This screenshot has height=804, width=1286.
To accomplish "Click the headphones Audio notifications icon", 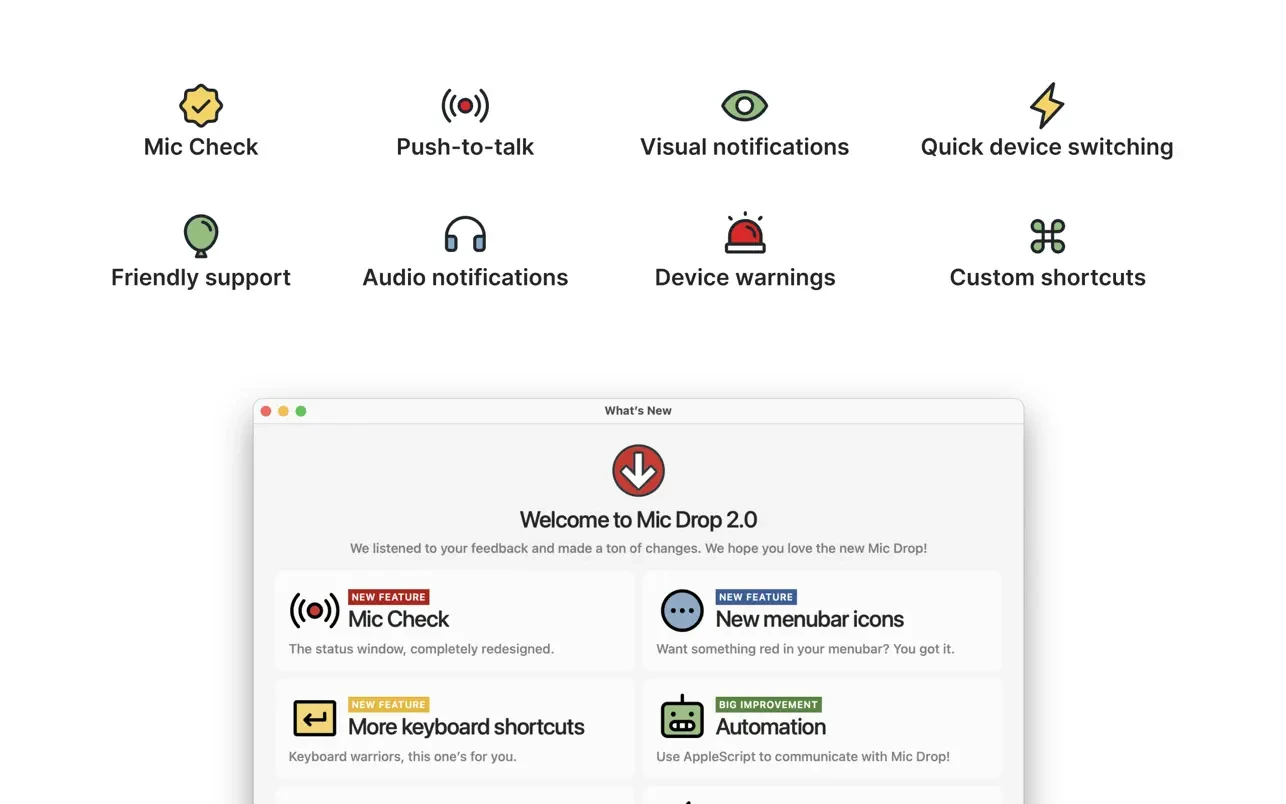I will [x=465, y=236].
